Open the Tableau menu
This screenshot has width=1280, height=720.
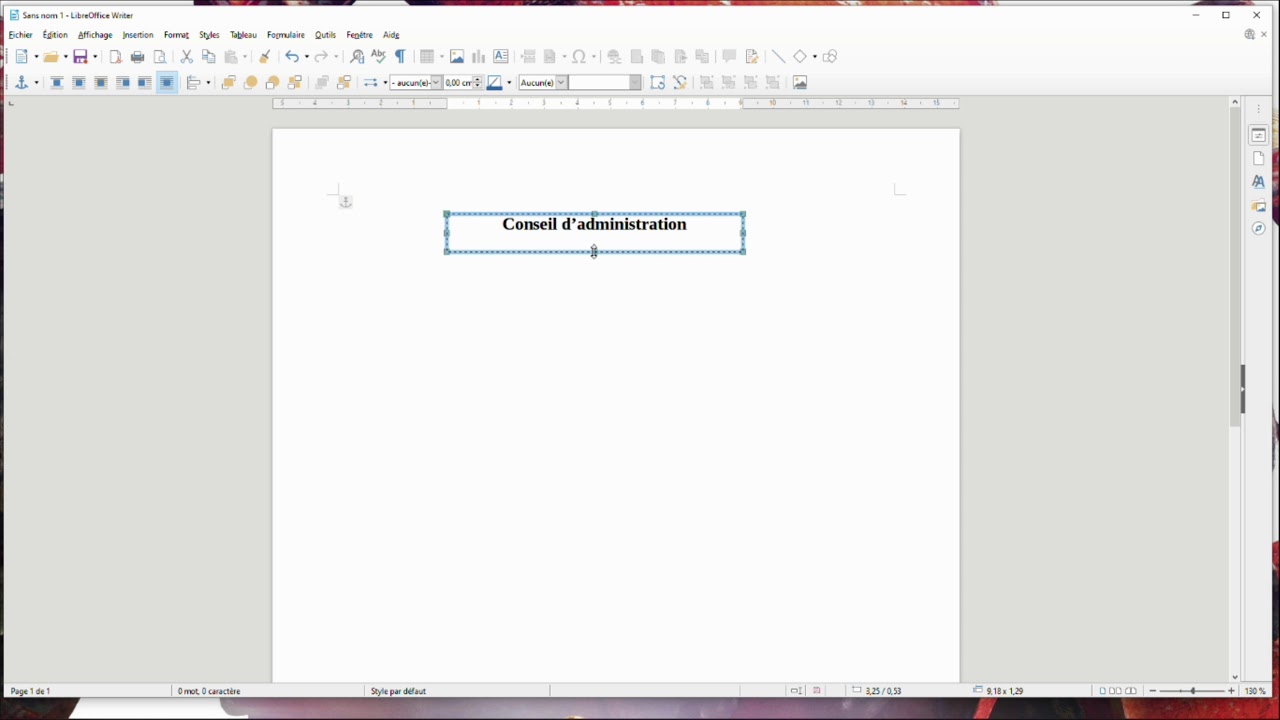click(x=243, y=35)
